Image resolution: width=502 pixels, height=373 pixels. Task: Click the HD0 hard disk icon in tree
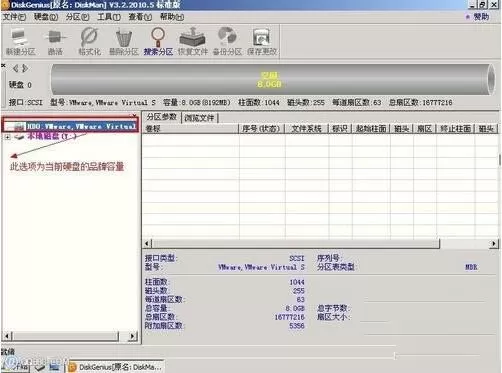pos(19,126)
